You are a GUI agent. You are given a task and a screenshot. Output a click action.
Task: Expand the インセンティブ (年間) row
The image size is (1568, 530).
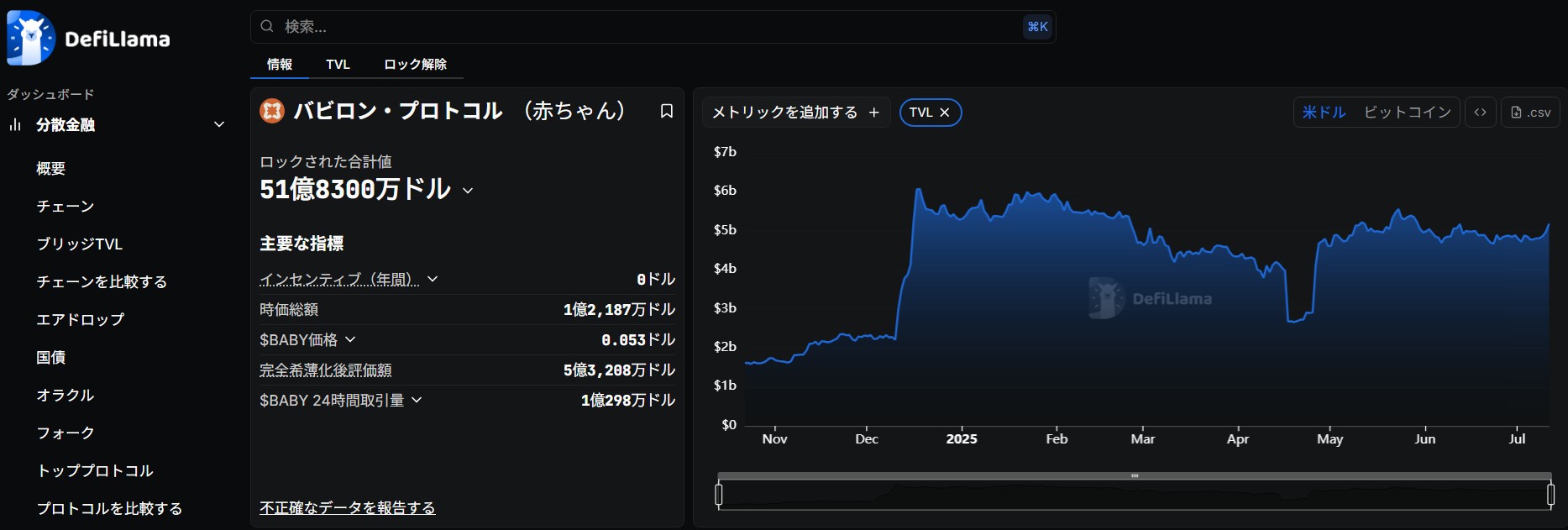coord(433,279)
